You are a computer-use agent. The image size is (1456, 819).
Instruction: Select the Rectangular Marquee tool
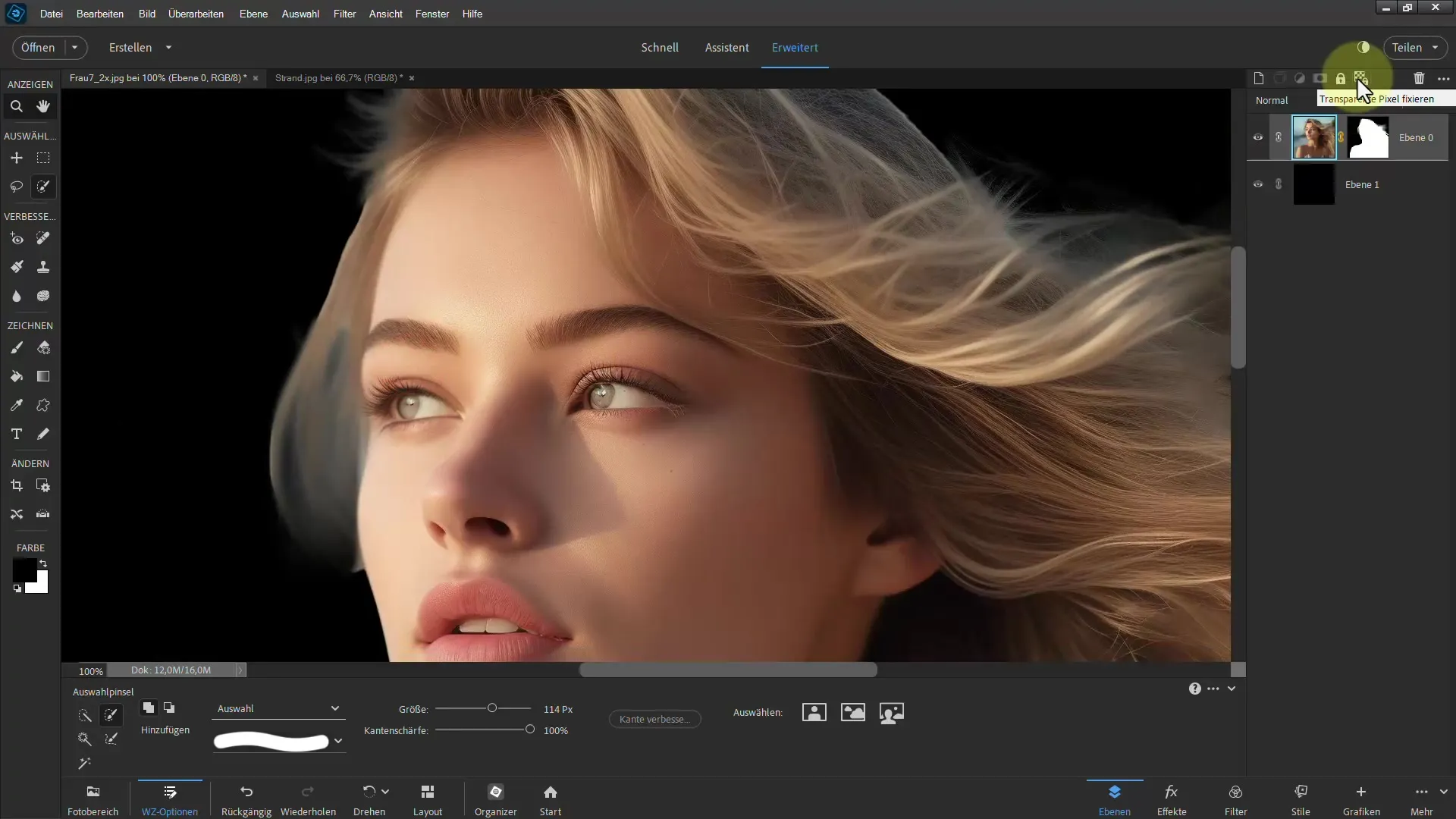click(x=43, y=158)
